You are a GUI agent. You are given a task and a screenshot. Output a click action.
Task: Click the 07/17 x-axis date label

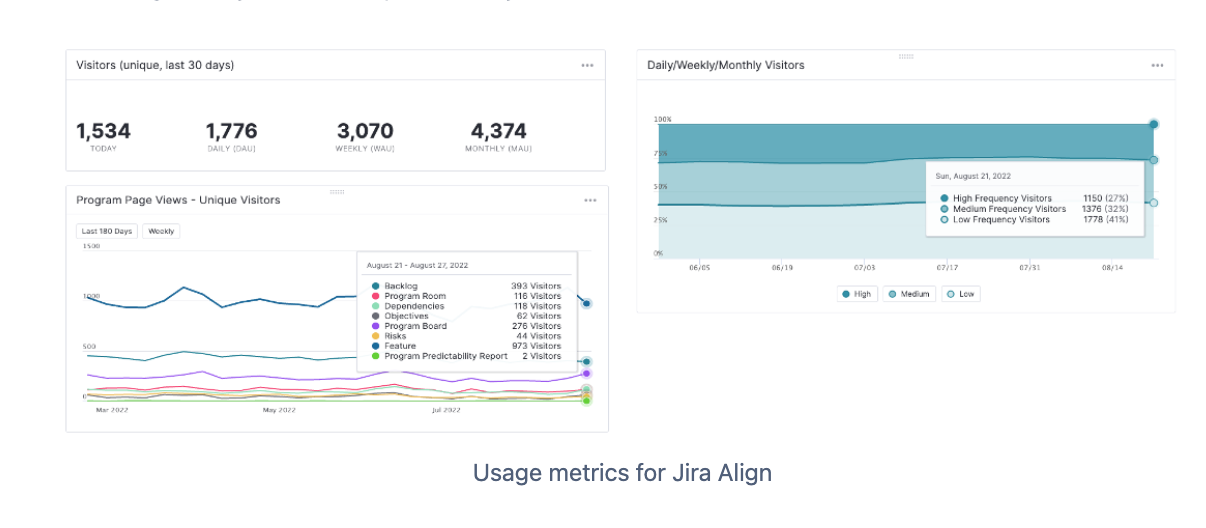tap(946, 268)
